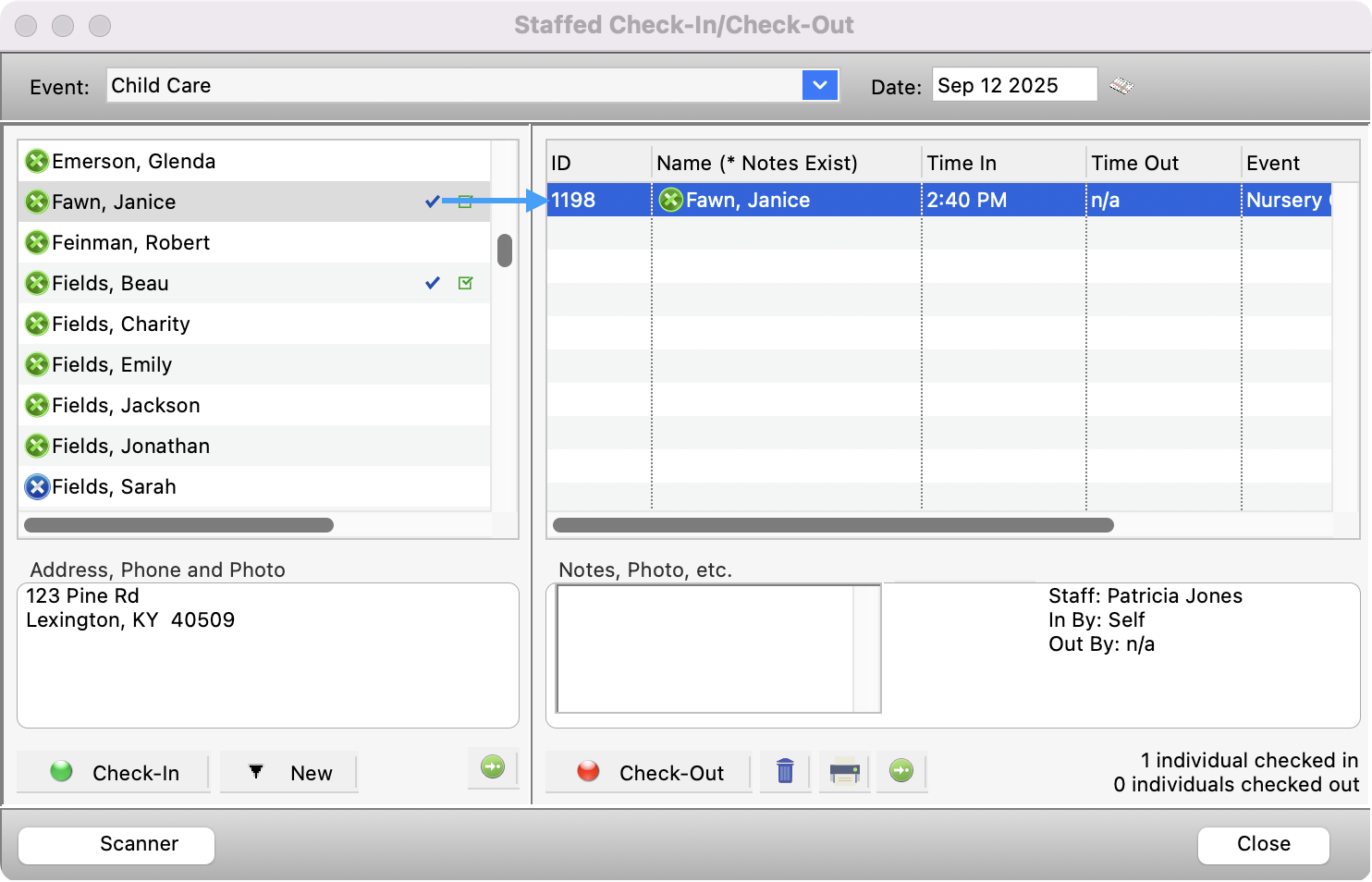Toggle the checkbox next to Fawn, Janice
The width and height of the screenshot is (1372, 882).
(466, 202)
